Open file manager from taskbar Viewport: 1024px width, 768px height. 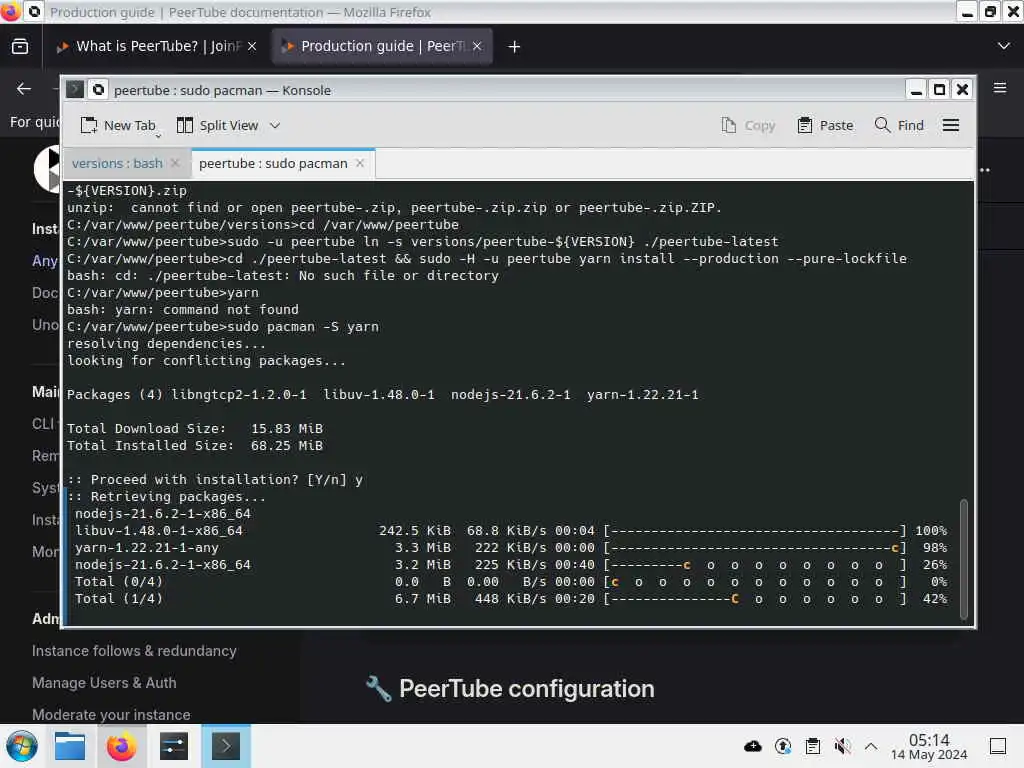(70, 746)
